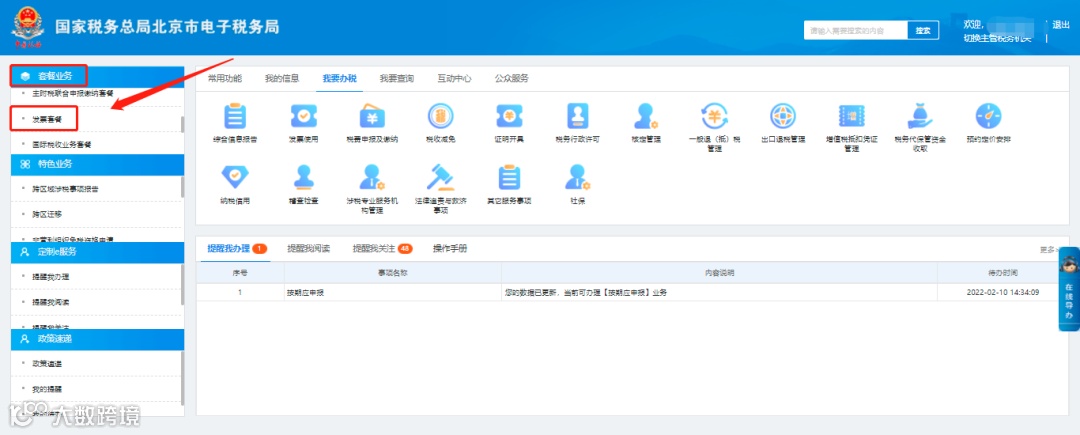Select 提醒我阅读 reminder tab
The height and width of the screenshot is (435, 1080).
tap(309, 248)
